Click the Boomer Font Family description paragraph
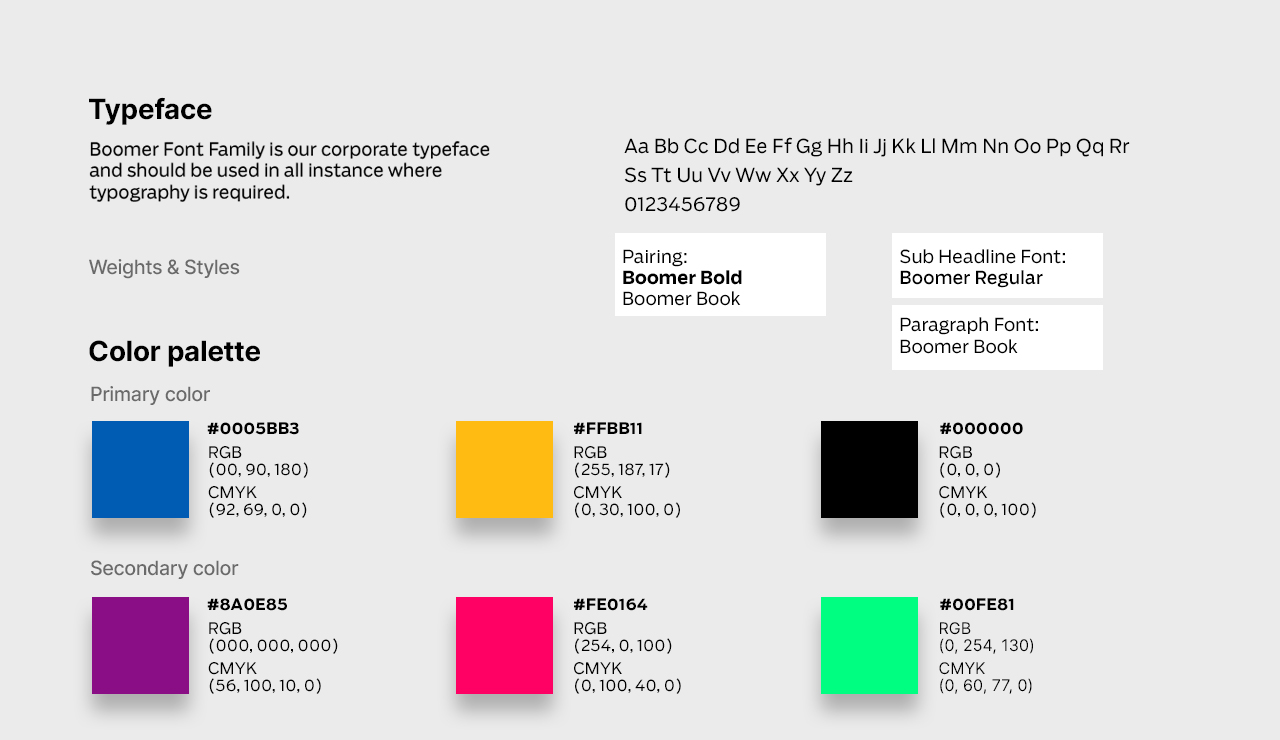 tap(289, 170)
